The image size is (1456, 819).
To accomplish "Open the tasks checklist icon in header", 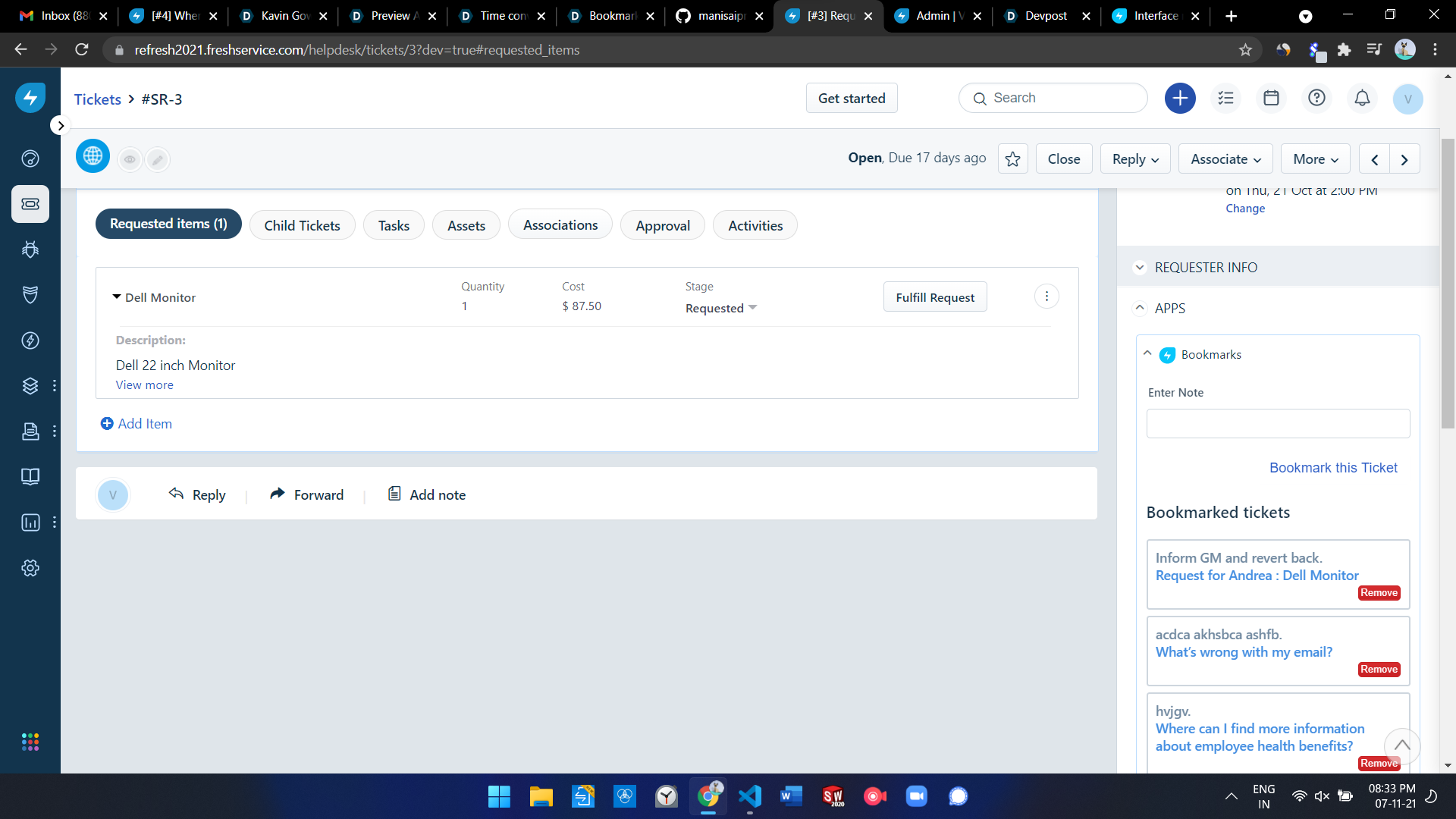I will click(1225, 99).
